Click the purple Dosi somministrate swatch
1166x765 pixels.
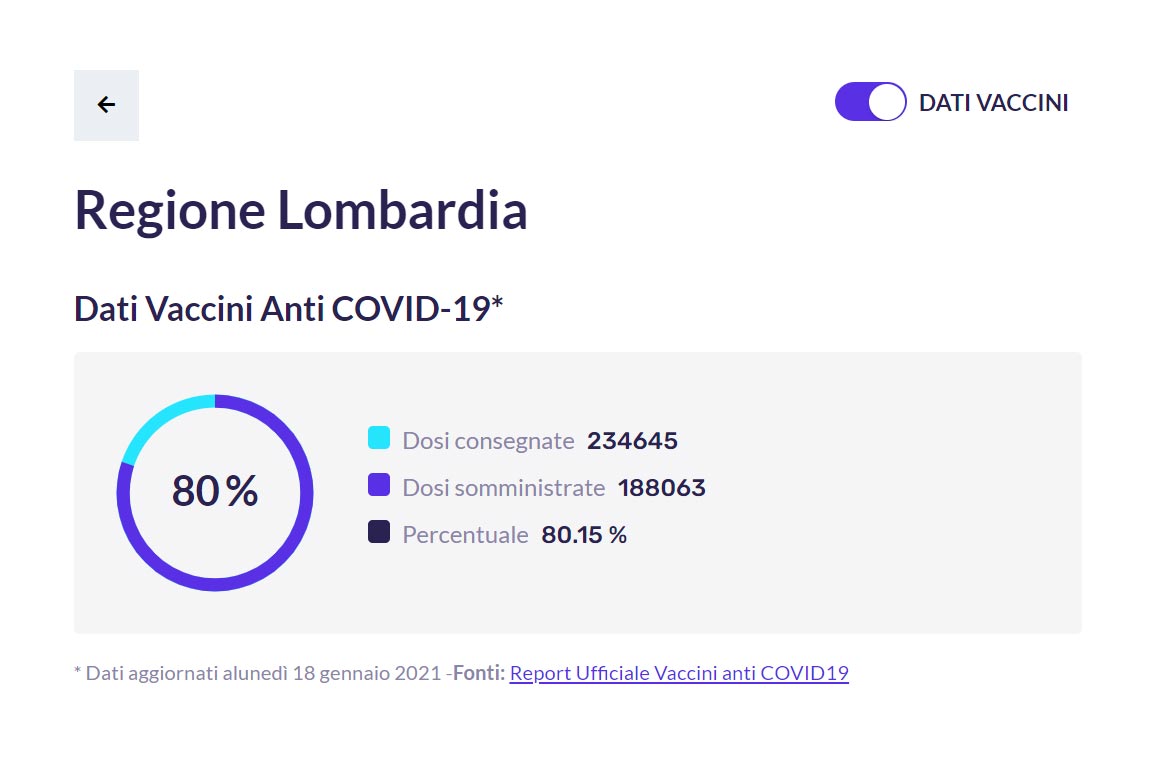(379, 485)
